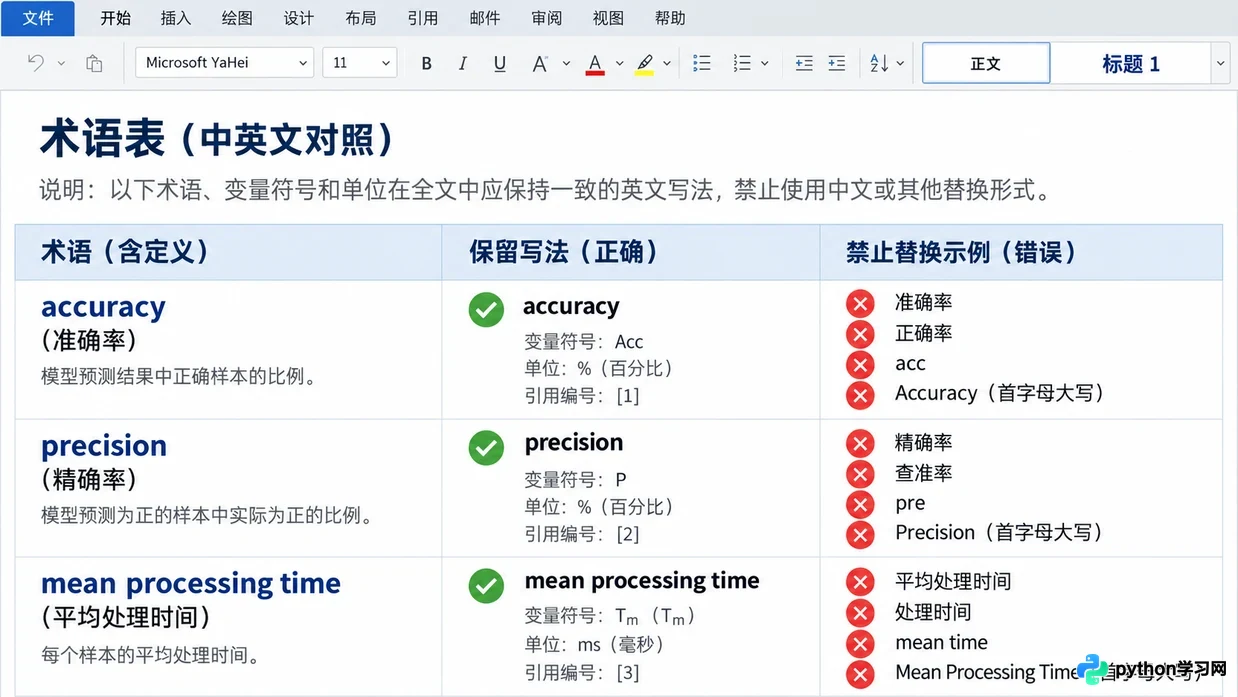The image size is (1238, 697).
Task: Click red X next to pre
Action: coord(860,504)
